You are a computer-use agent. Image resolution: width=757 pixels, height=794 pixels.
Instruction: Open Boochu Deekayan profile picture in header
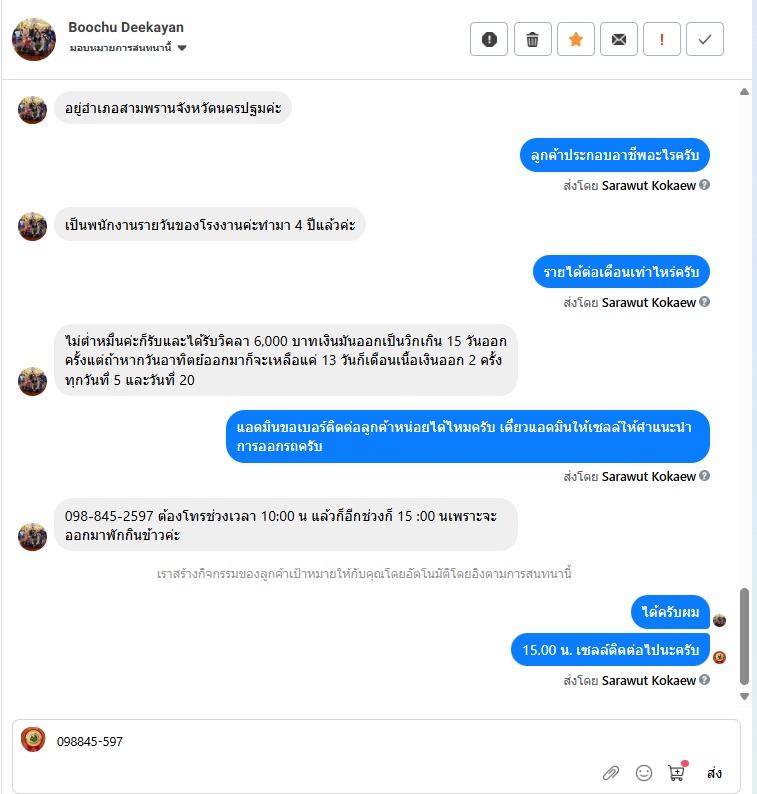[34, 39]
